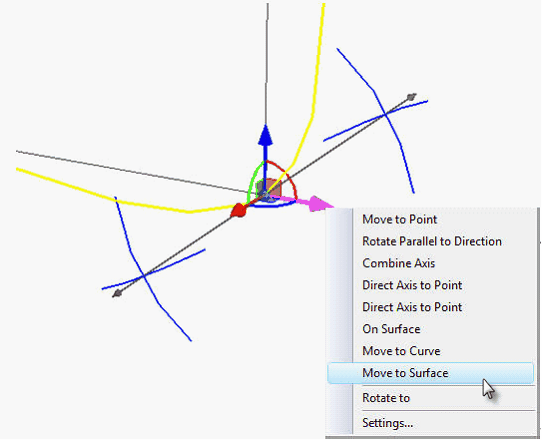Image resolution: width=542 pixels, height=440 pixels.
Task: Choose Rotate to from the menu
Action: pyautogui.click(x=386, y=398)
